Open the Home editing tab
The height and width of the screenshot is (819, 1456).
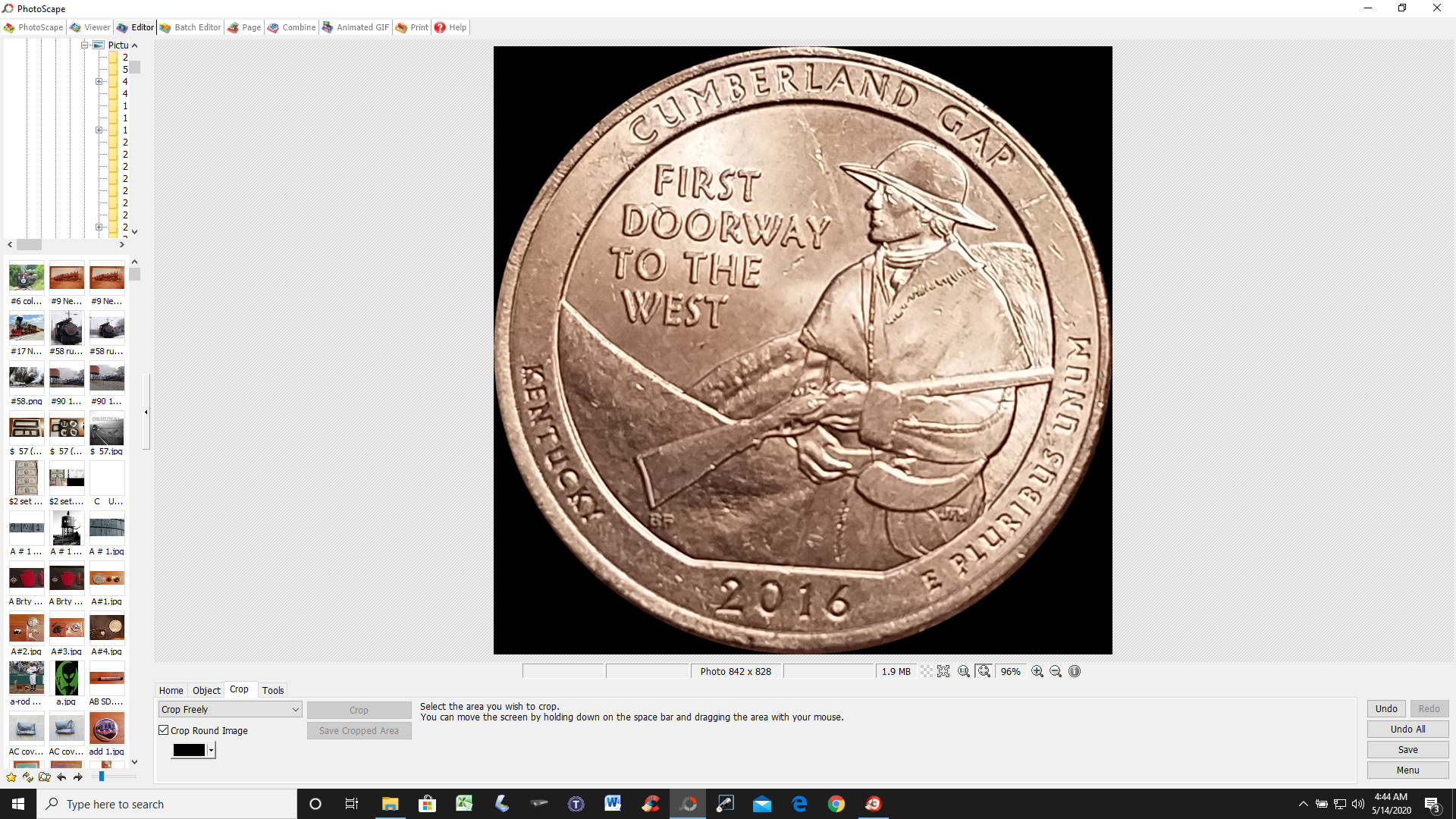click(171, 690)
